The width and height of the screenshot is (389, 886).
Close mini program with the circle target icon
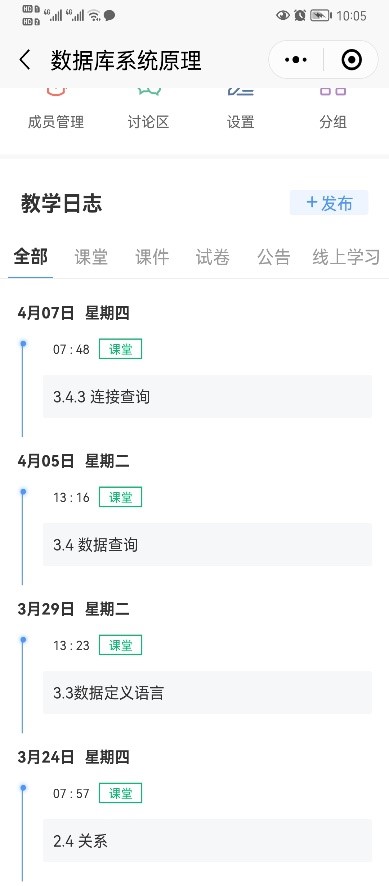point(352,60)
